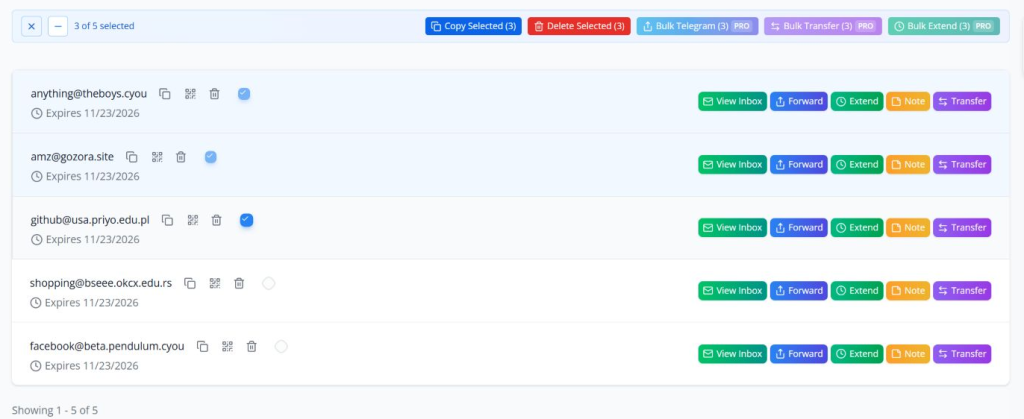Click the facebook@beta.pendulum.cyou email text
This screenshot has width=1024, height=419.
point(107,347)
